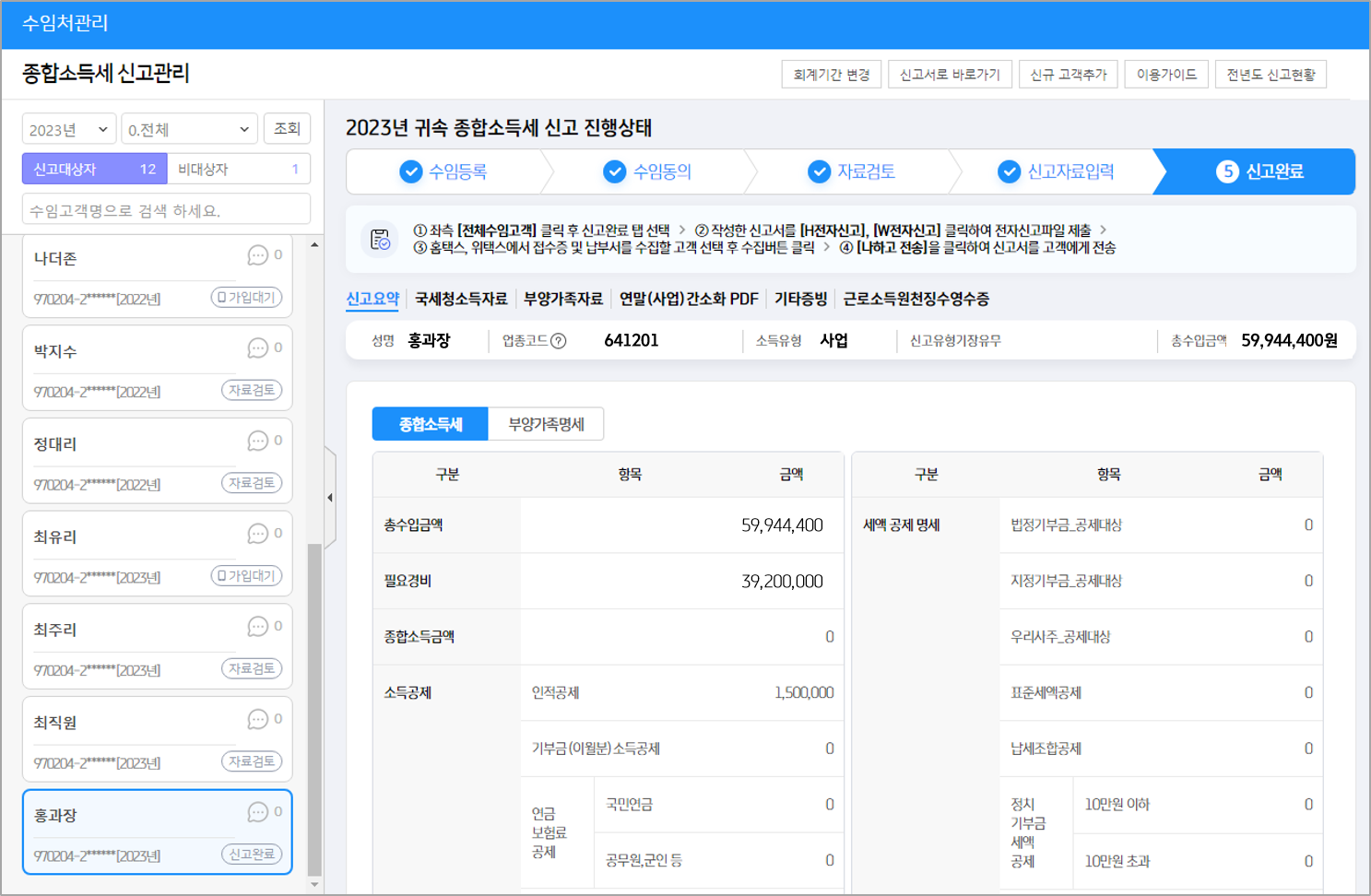The width and height of the screenshot is (1371, 896).
Task: Click the comment icon on 정대리 card
Action: tap(257, 442)
